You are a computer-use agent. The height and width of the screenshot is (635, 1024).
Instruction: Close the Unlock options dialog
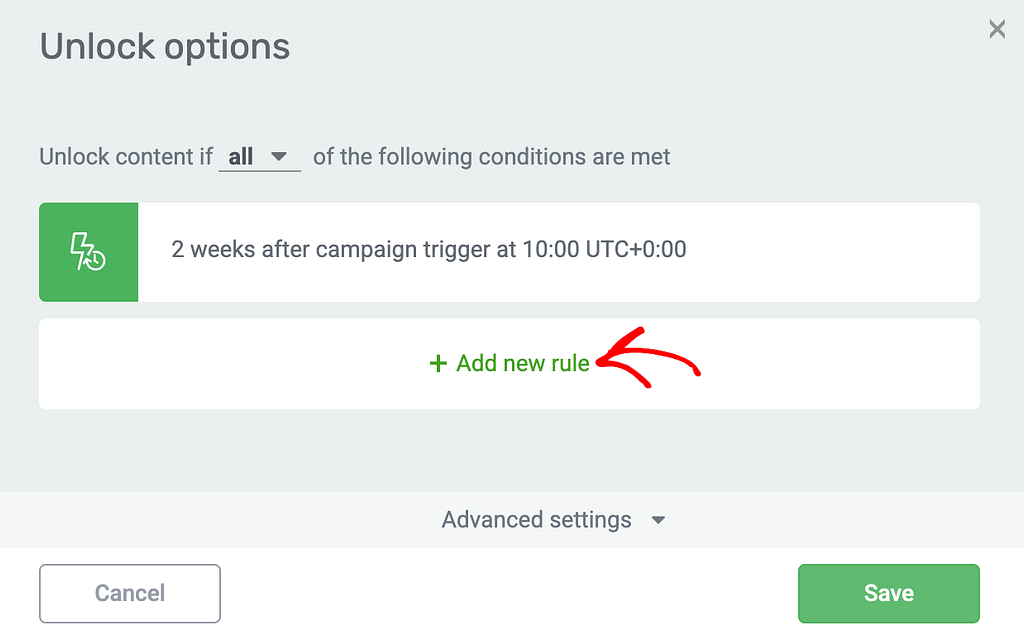997,29
